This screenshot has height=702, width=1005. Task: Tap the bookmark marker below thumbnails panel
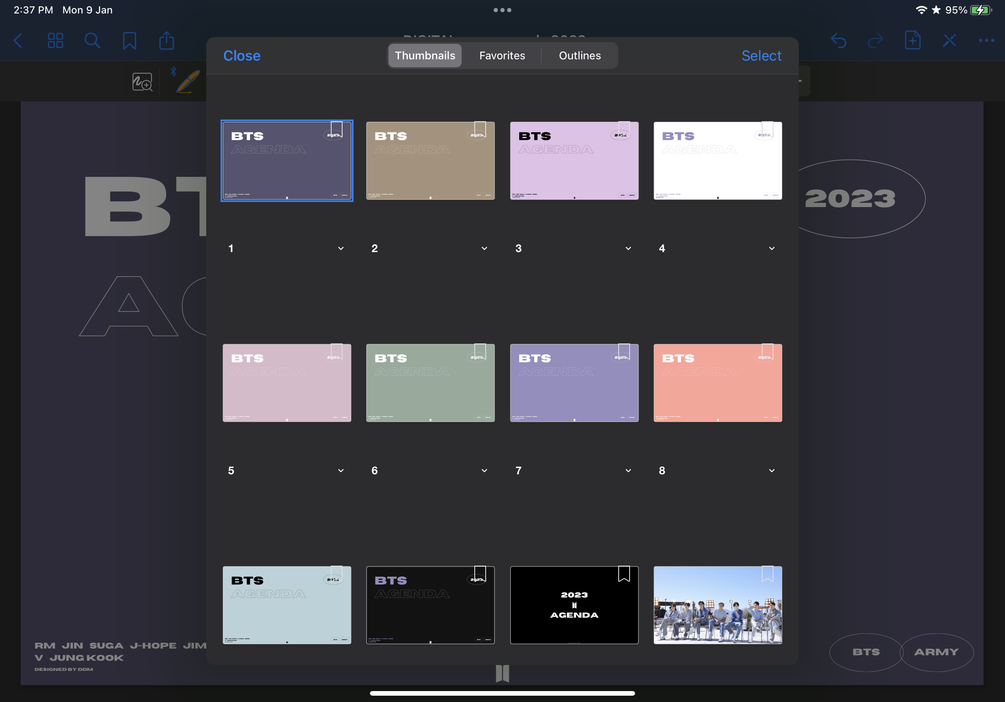point(502,673)
